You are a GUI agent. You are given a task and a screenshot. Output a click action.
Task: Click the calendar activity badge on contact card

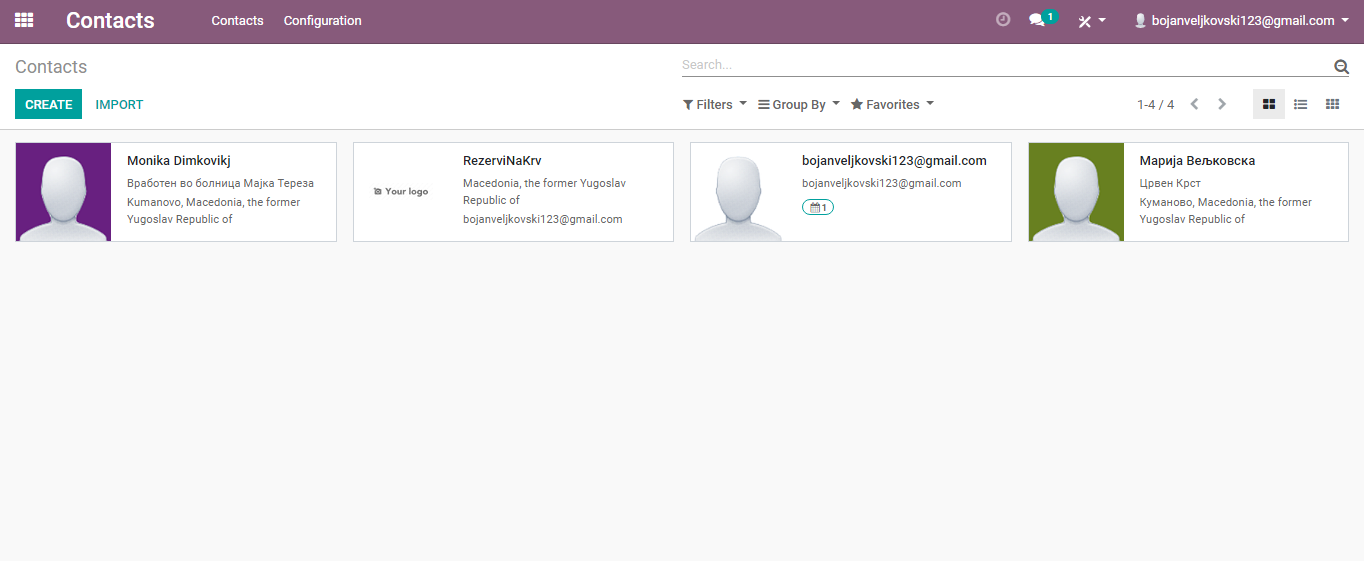coord(817,207)
